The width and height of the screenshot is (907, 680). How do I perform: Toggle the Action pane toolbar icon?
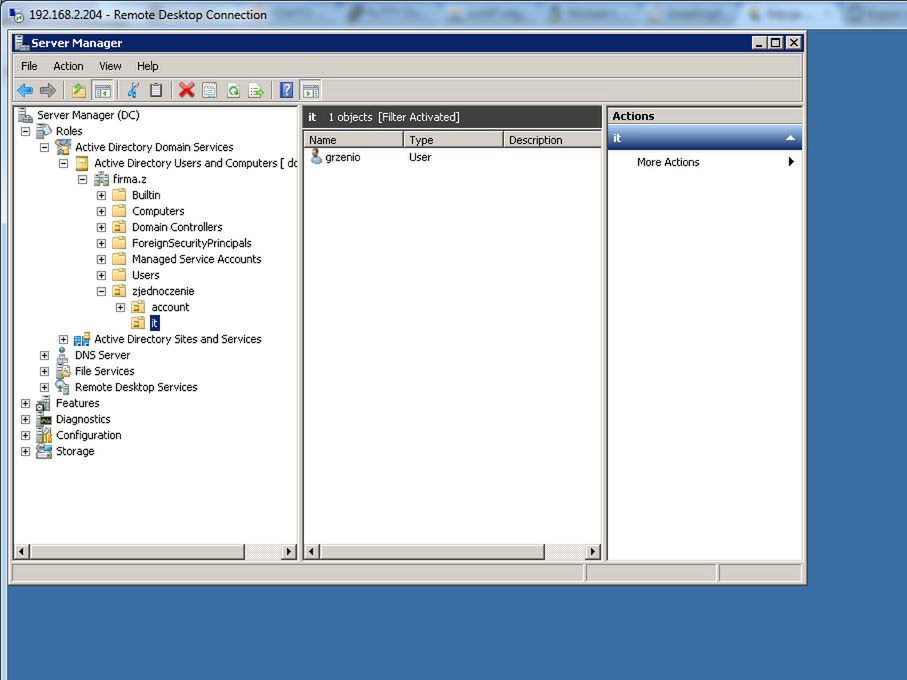pyautogui.click(x=311, y=90)
